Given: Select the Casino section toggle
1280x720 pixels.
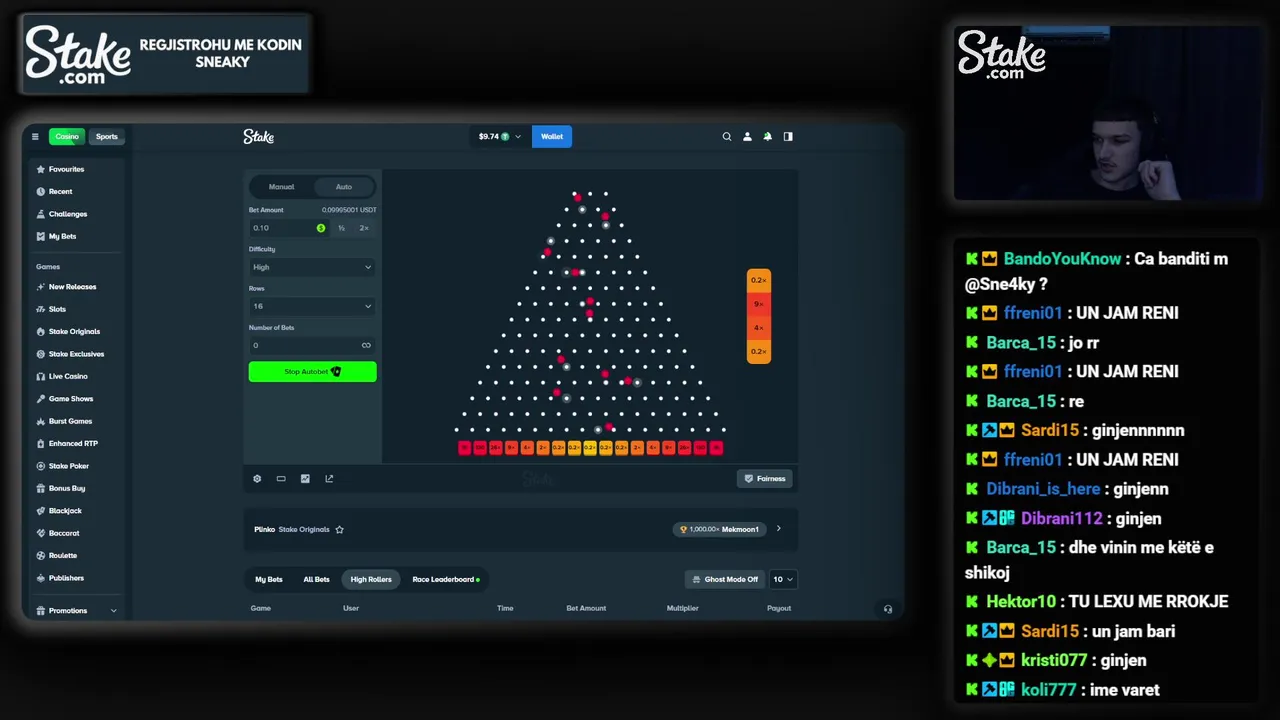Looking at the screenshot, I should 67,136.
